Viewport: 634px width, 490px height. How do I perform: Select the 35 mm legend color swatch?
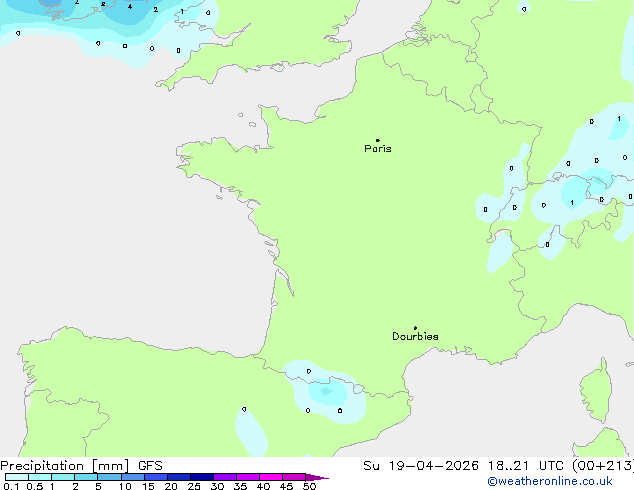(x=248, y=477)
